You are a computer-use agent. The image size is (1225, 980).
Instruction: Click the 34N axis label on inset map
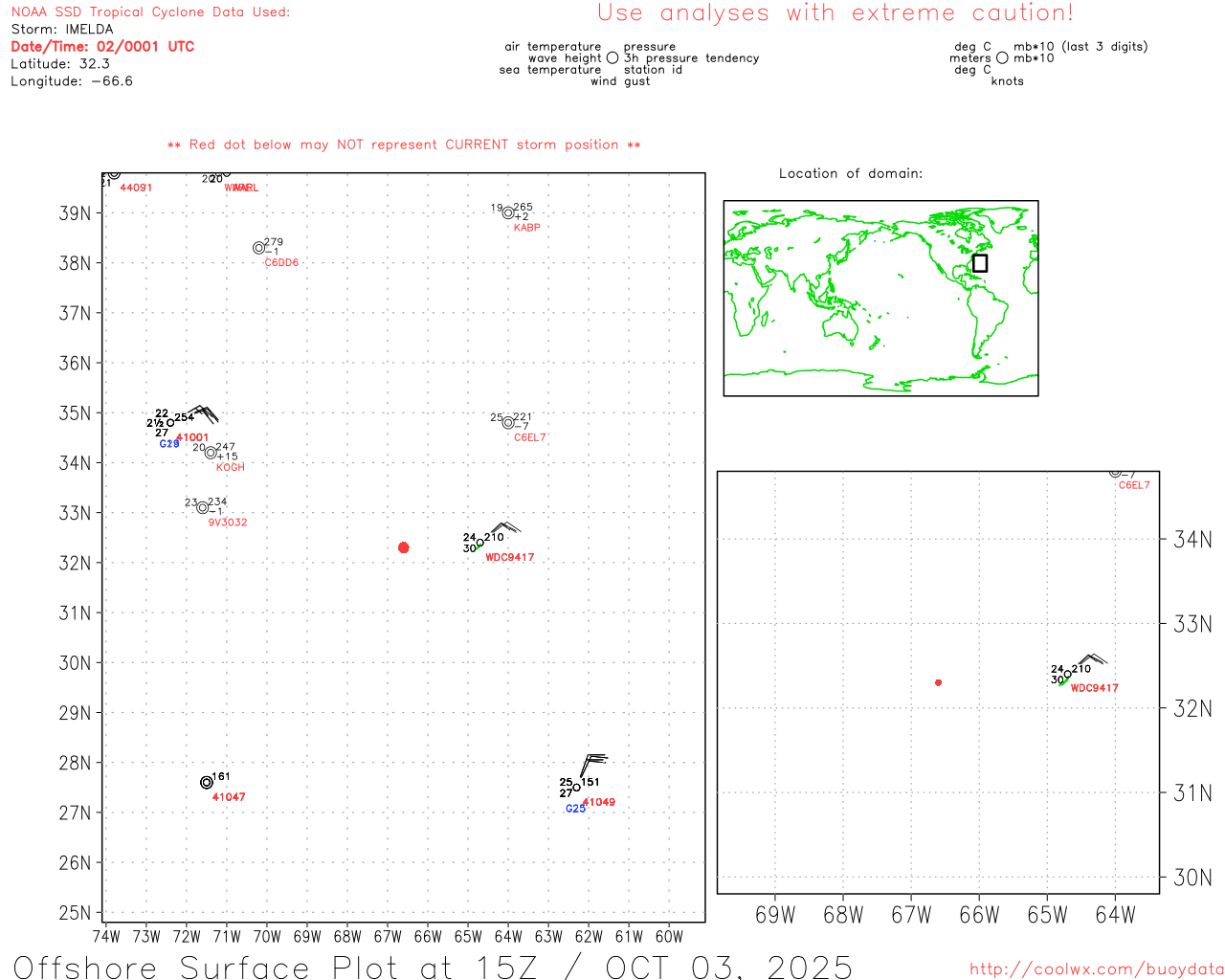pyautogui.click(x=1192, y=540)
